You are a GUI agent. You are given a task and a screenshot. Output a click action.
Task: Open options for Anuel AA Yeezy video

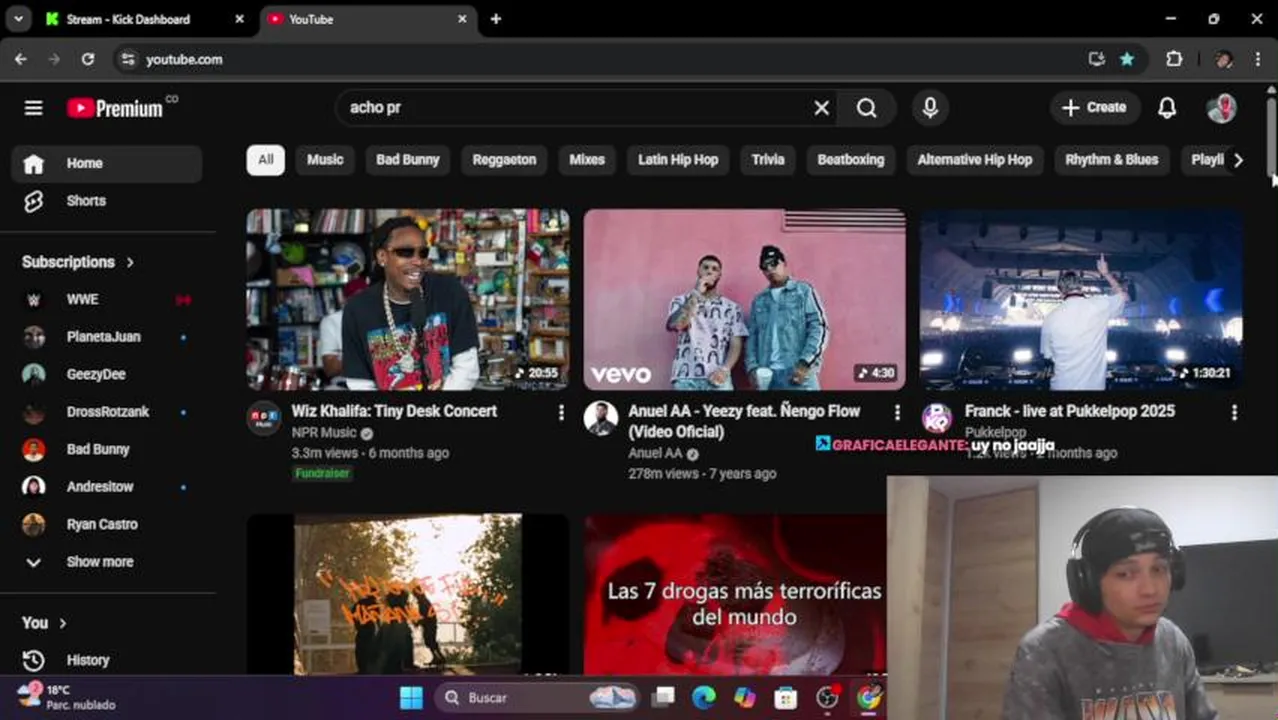[x=897, y=412]
